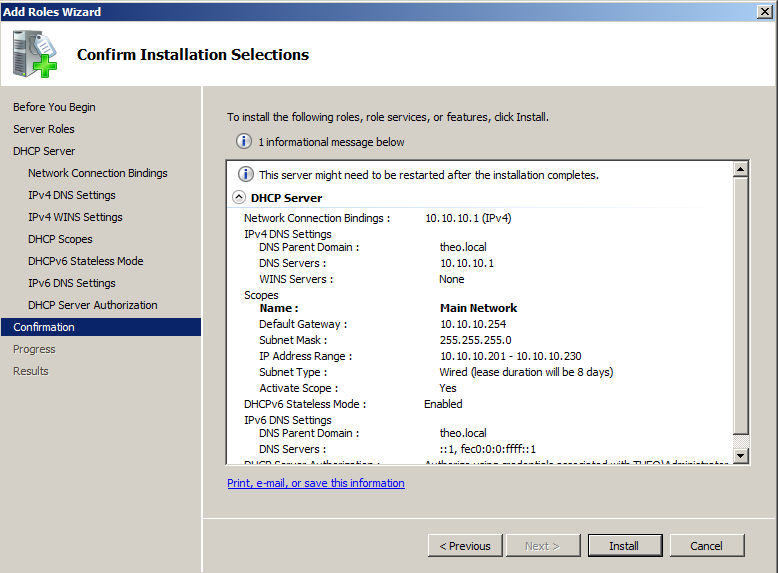This screenshot has height=573, width=778.
Task: Open Print, e-mail, or save this information
Action: click(316, 483)
